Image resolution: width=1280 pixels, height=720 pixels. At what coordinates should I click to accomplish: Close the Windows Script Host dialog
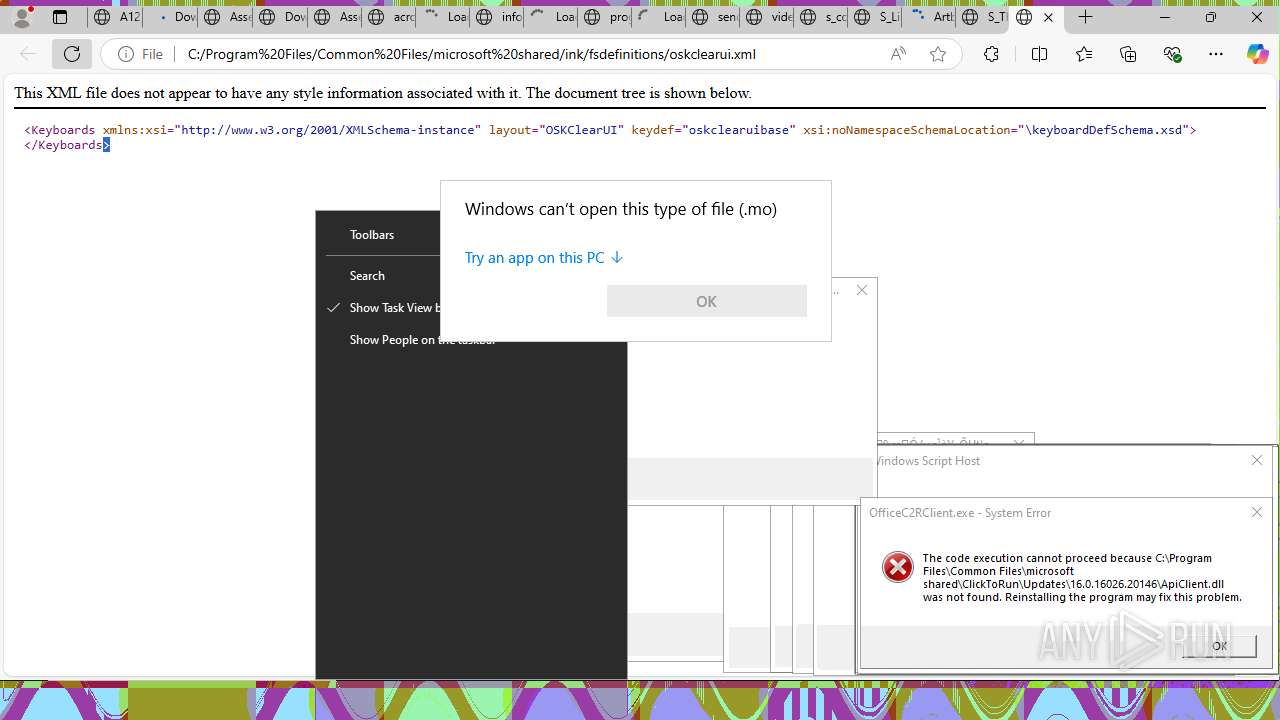(1257, 460)
